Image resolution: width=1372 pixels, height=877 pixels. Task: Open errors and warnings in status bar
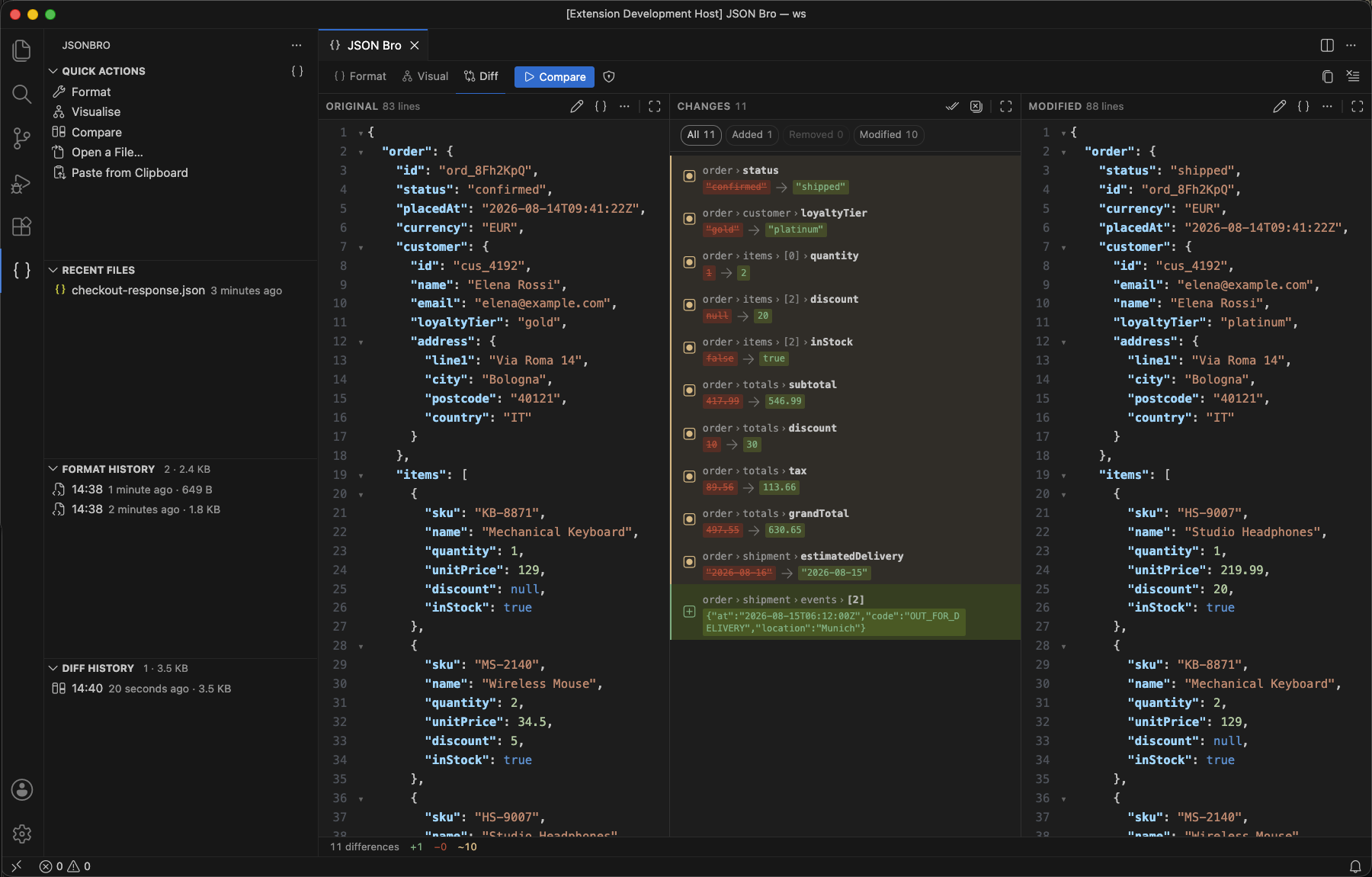[65, 866]
